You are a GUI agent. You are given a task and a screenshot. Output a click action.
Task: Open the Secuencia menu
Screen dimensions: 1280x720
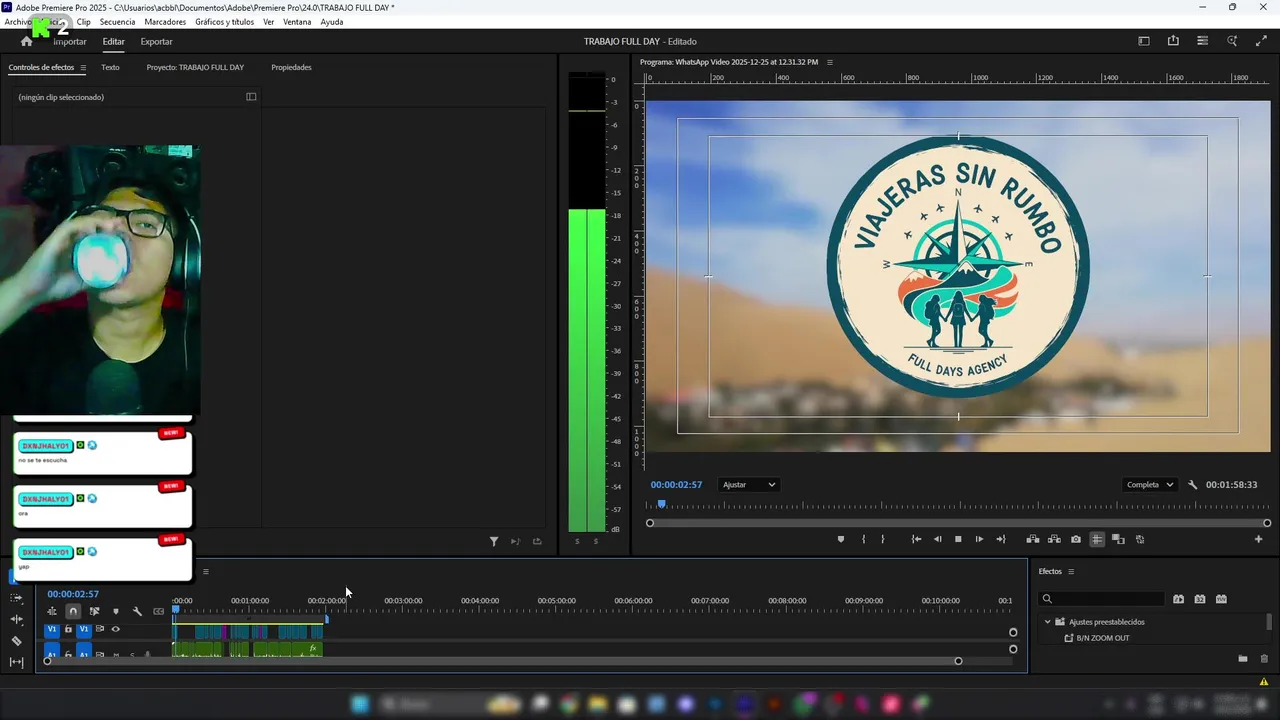pos(117,22)
